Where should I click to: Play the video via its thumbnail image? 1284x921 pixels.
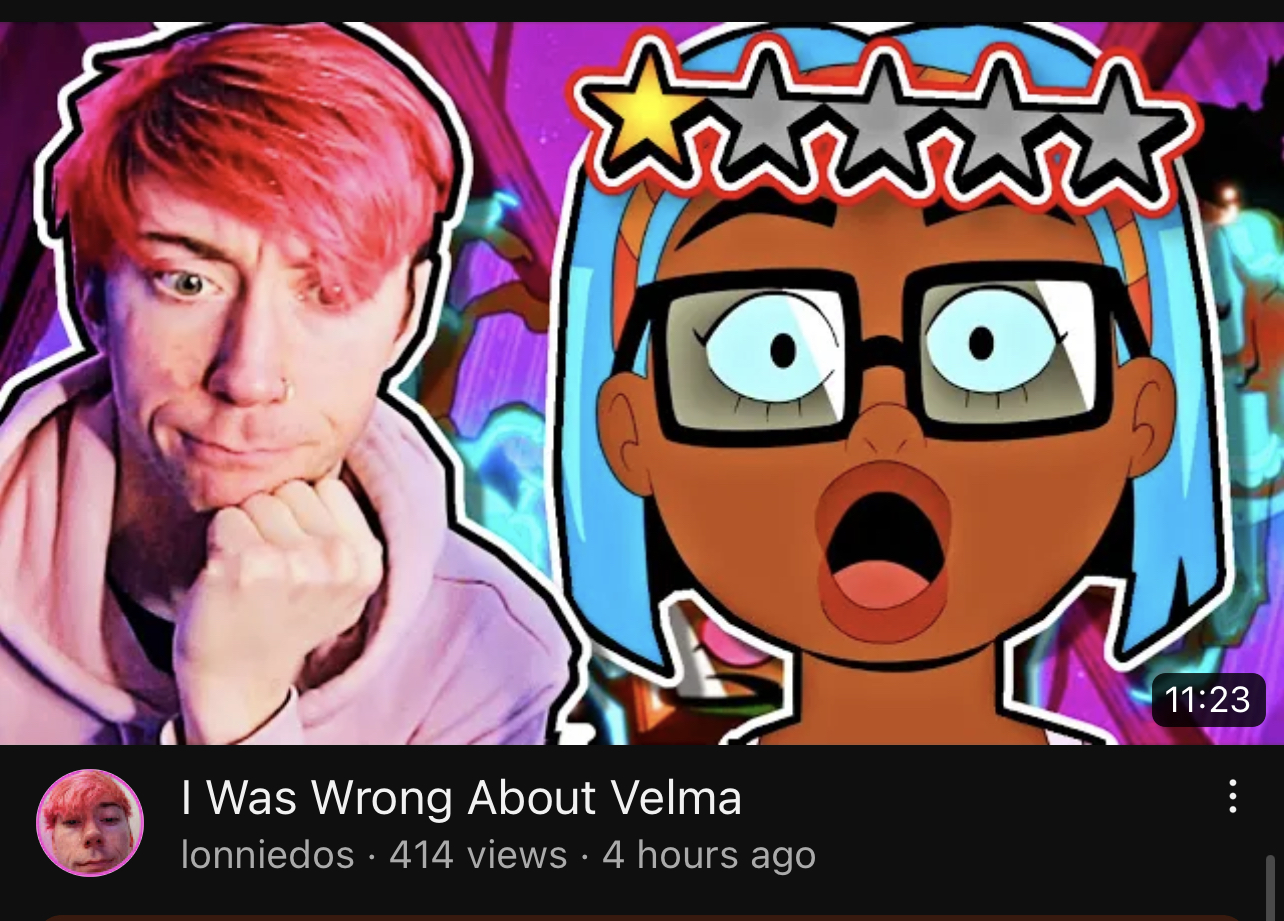tap(642, 383)
